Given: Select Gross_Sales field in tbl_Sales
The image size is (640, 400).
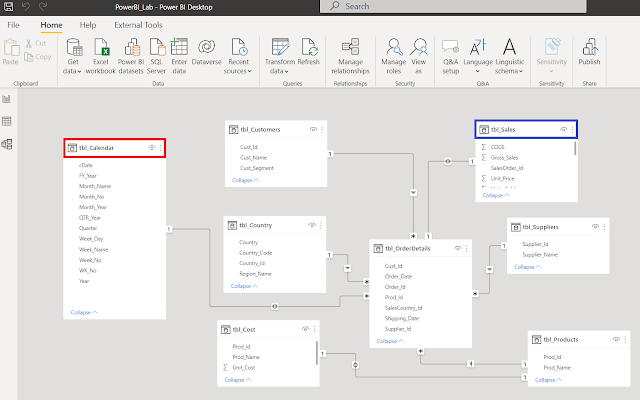Looking at the screenshot, I should (x=504, y=157).
